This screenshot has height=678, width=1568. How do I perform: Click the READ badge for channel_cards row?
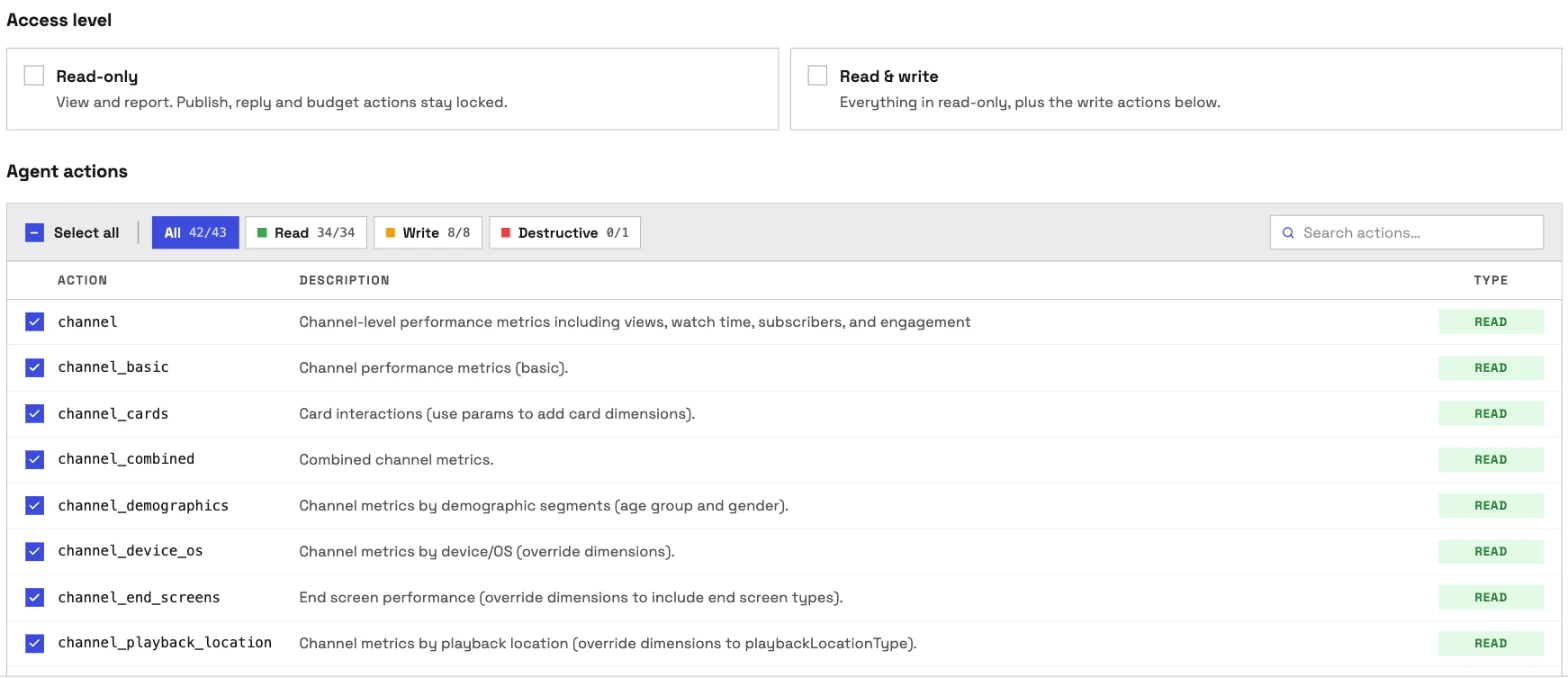[1490, 414]
